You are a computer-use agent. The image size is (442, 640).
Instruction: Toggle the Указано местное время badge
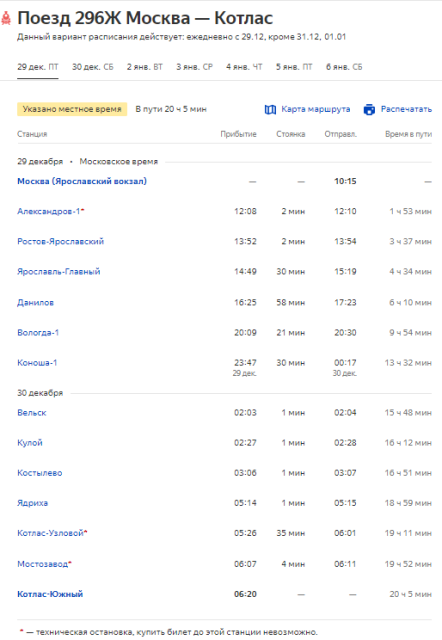coord(72,109)
